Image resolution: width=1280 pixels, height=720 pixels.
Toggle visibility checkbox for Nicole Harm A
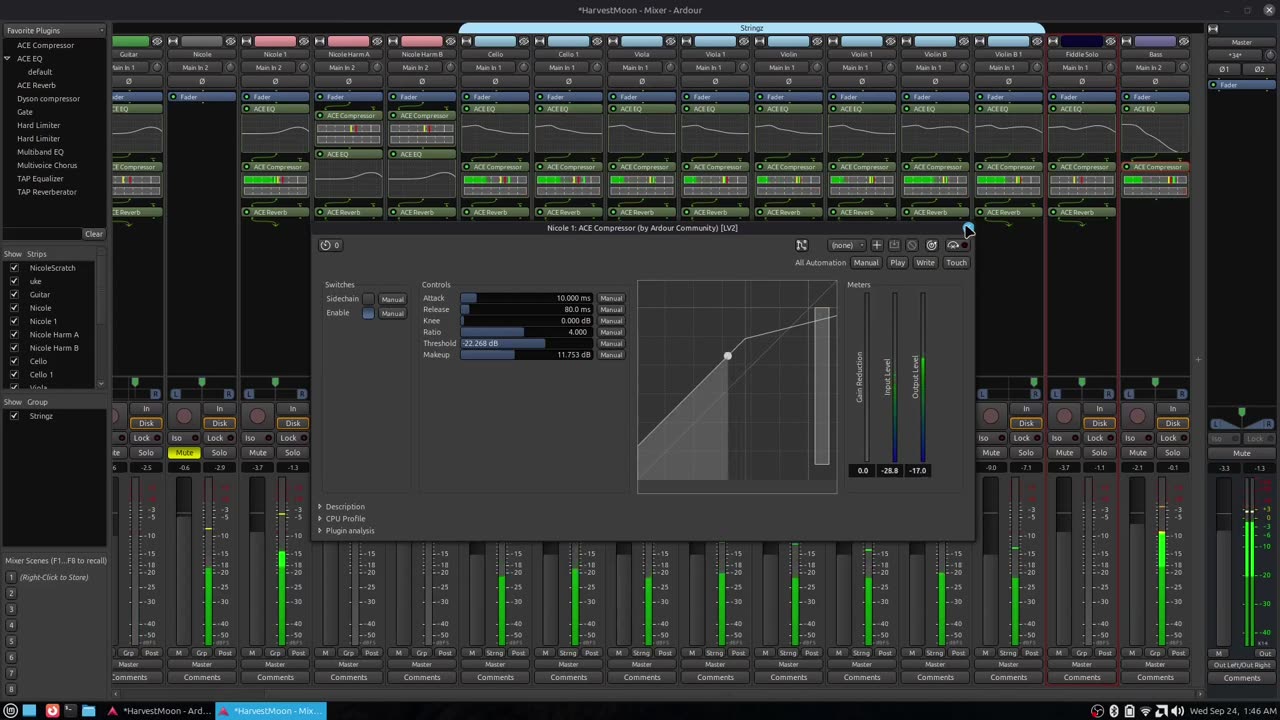(14, 335)
